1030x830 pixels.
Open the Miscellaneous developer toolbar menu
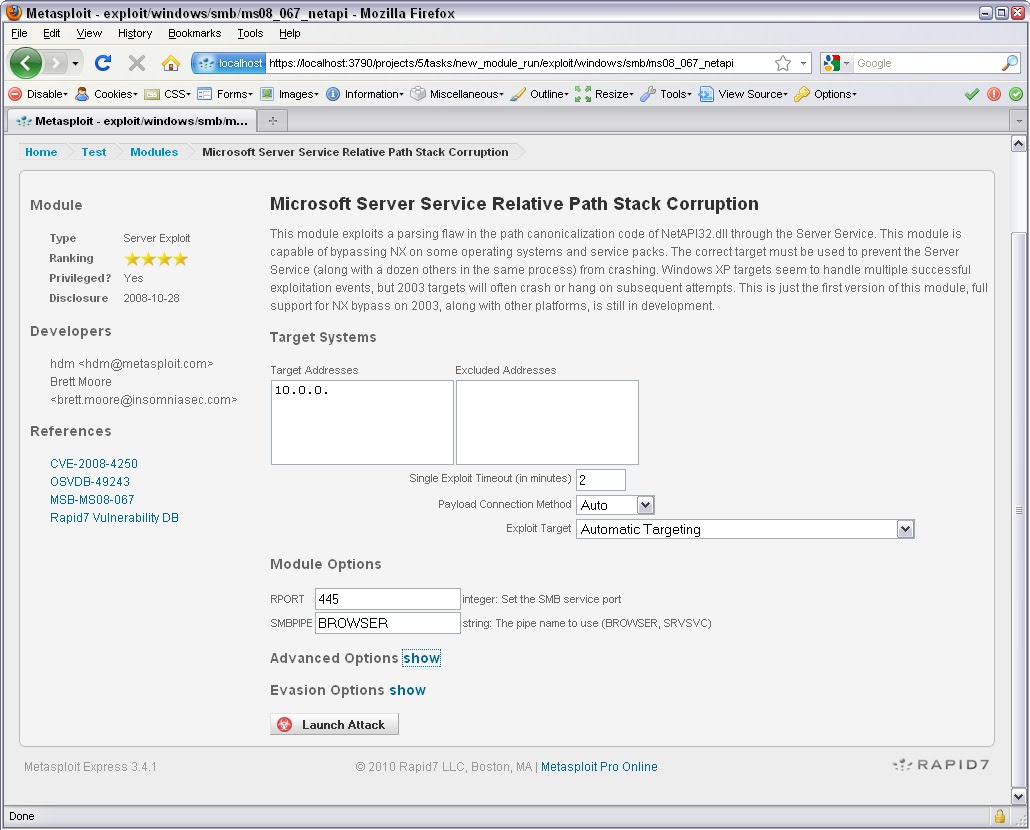tap(457, 94)
